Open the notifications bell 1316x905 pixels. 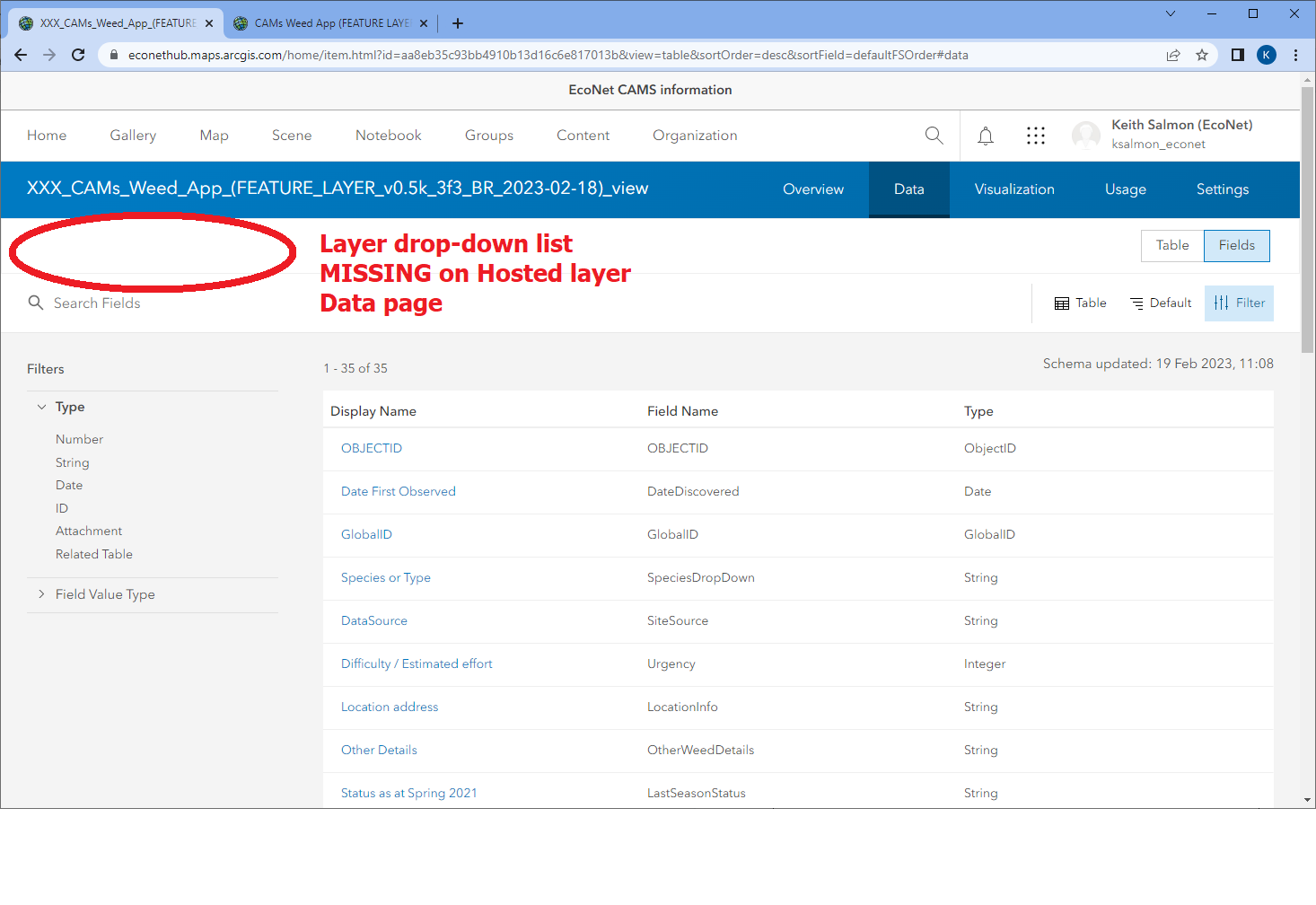click(985, 136)
